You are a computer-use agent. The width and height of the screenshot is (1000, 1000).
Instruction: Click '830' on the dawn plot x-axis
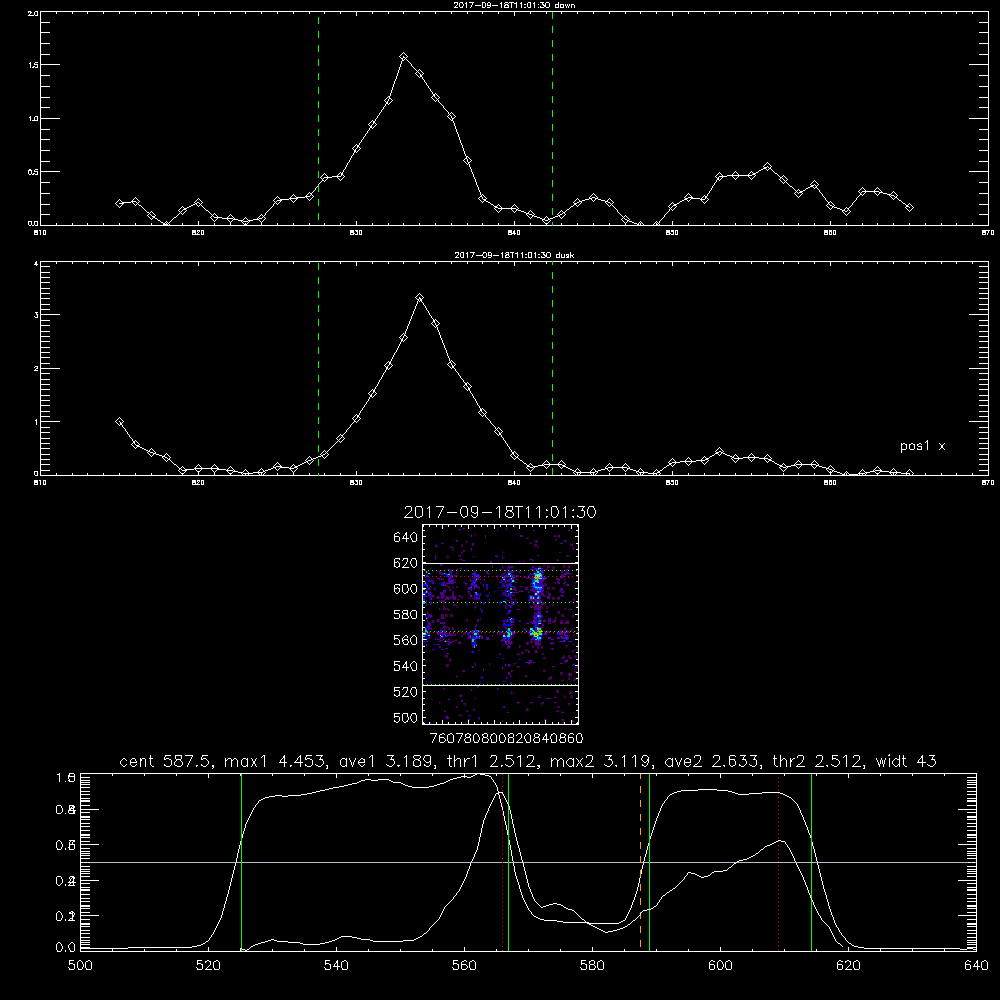coord(356,233)
